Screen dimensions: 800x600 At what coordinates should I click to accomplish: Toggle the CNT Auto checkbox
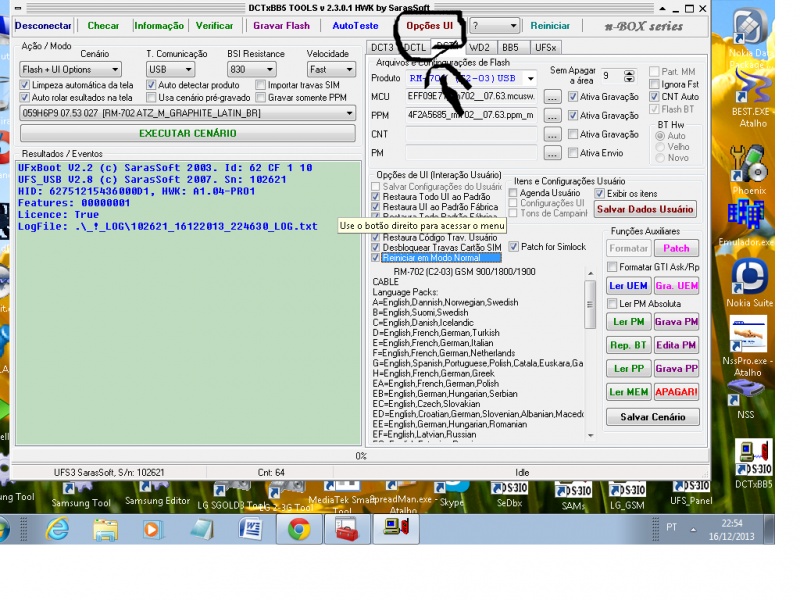[x=655, y=96]
